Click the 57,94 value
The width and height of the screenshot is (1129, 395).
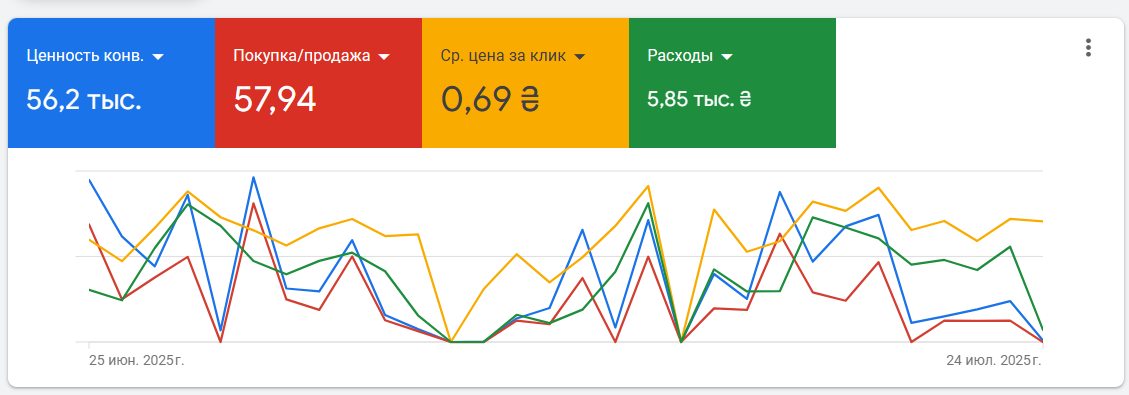(274, 99)
